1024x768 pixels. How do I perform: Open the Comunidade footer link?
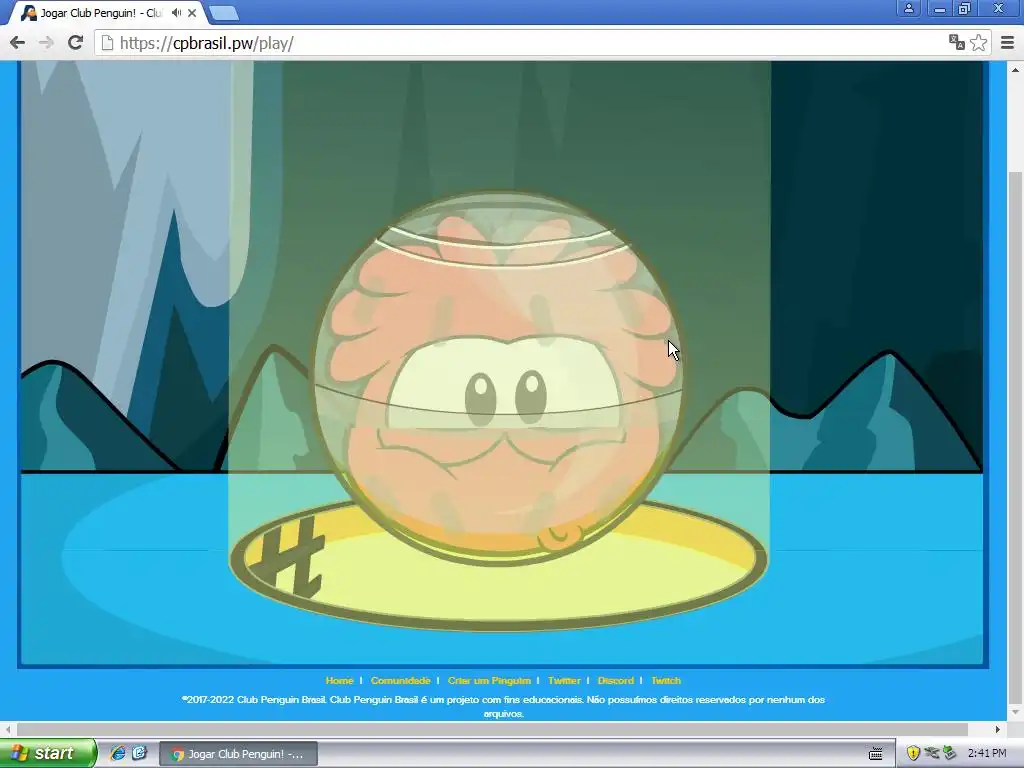[400, 680]
